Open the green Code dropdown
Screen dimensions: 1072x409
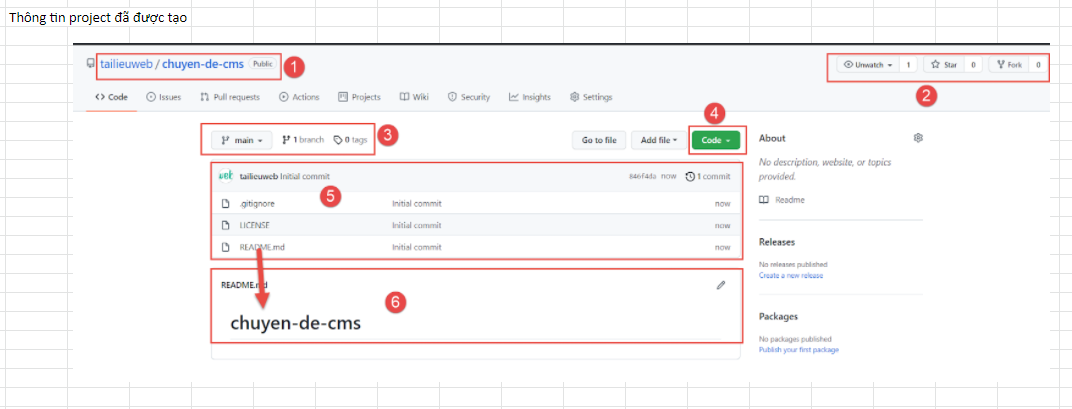(x=716, y=140)
